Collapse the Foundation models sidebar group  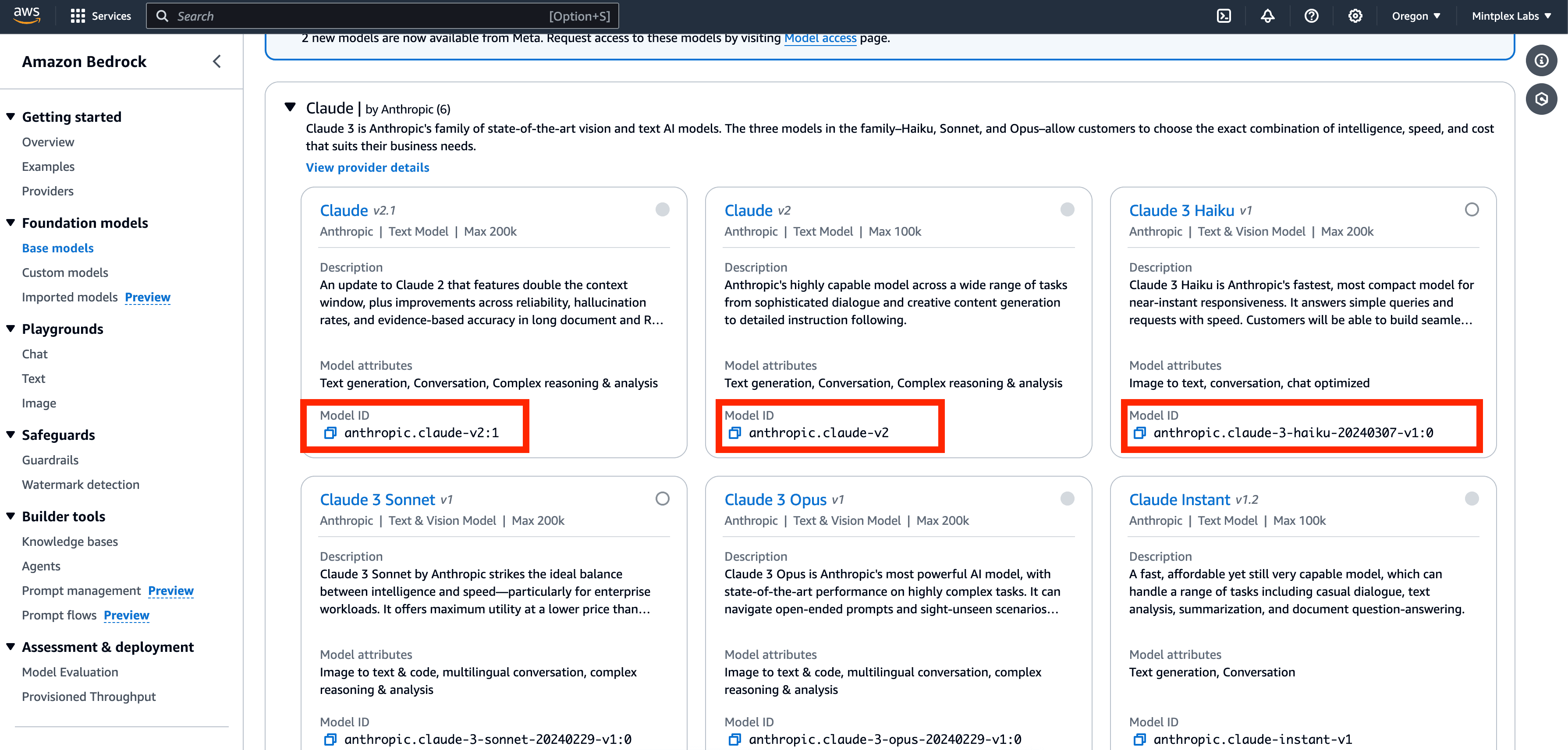tap(11, 223)
